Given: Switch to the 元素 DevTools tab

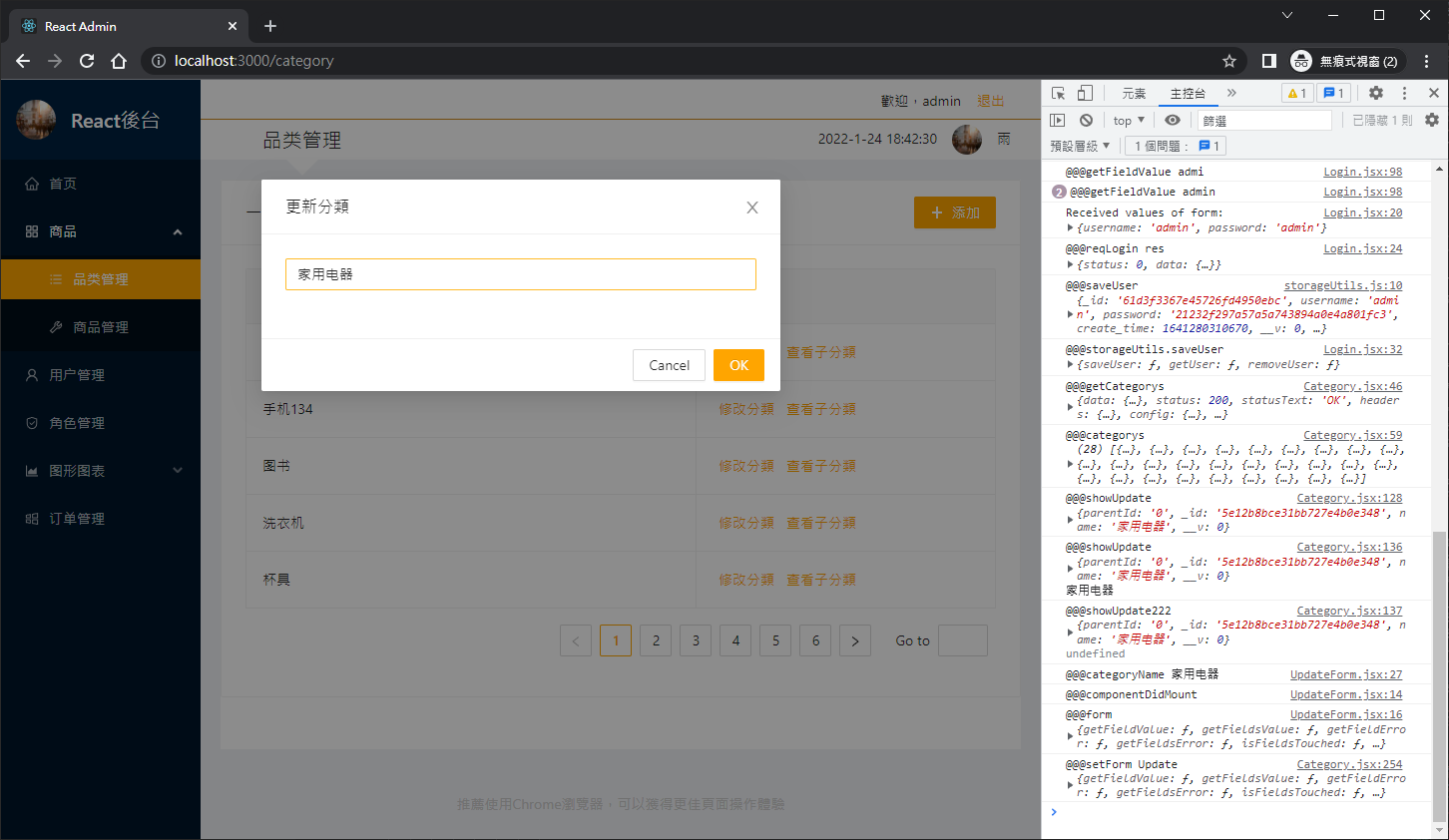Looking at the screenshot, I should [1134, 93].
